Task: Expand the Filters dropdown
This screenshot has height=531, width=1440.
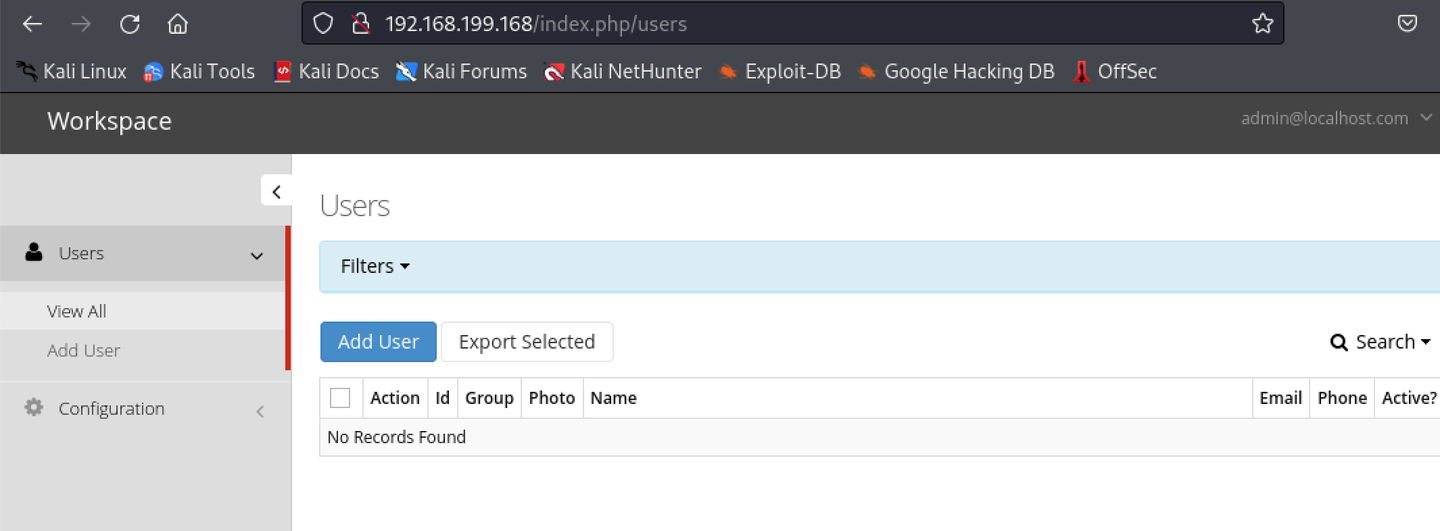Action: tap(375, 266)
